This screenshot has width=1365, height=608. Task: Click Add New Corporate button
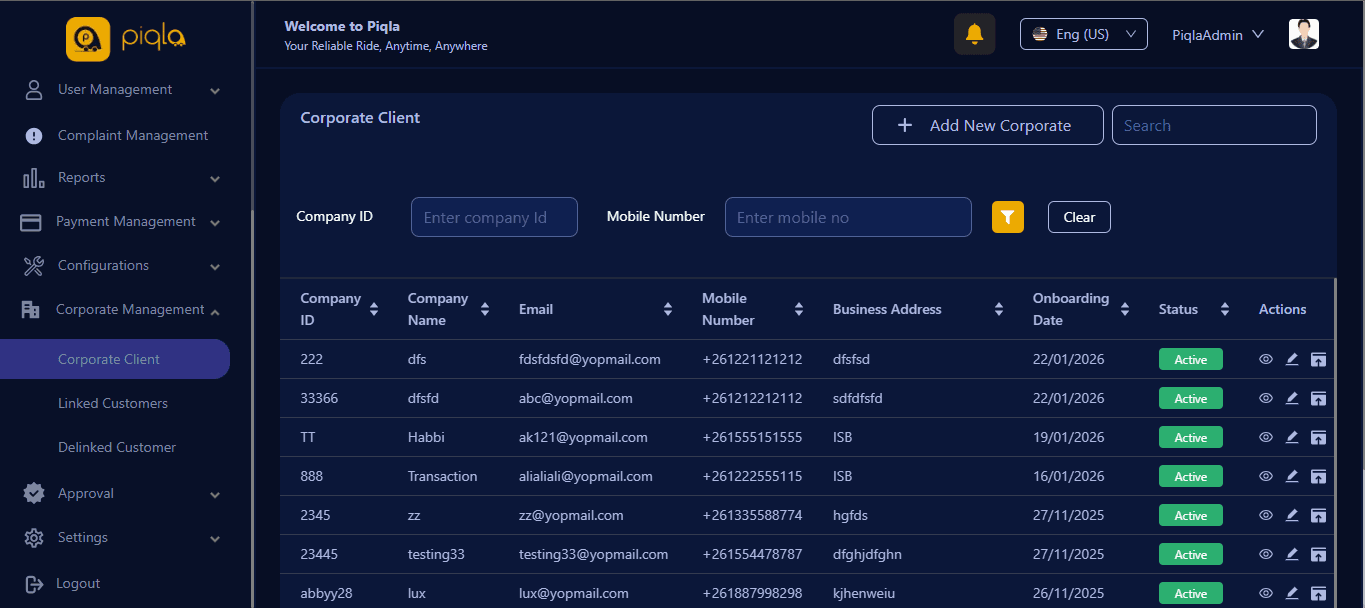pos(987,125)
